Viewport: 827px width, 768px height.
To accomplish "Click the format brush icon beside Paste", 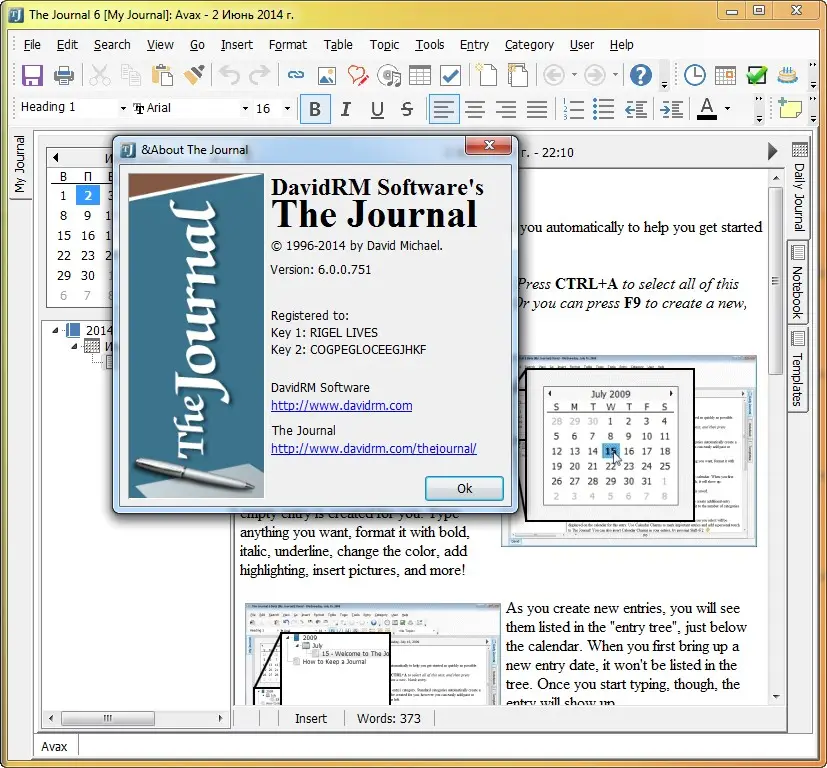I will 194,75.
